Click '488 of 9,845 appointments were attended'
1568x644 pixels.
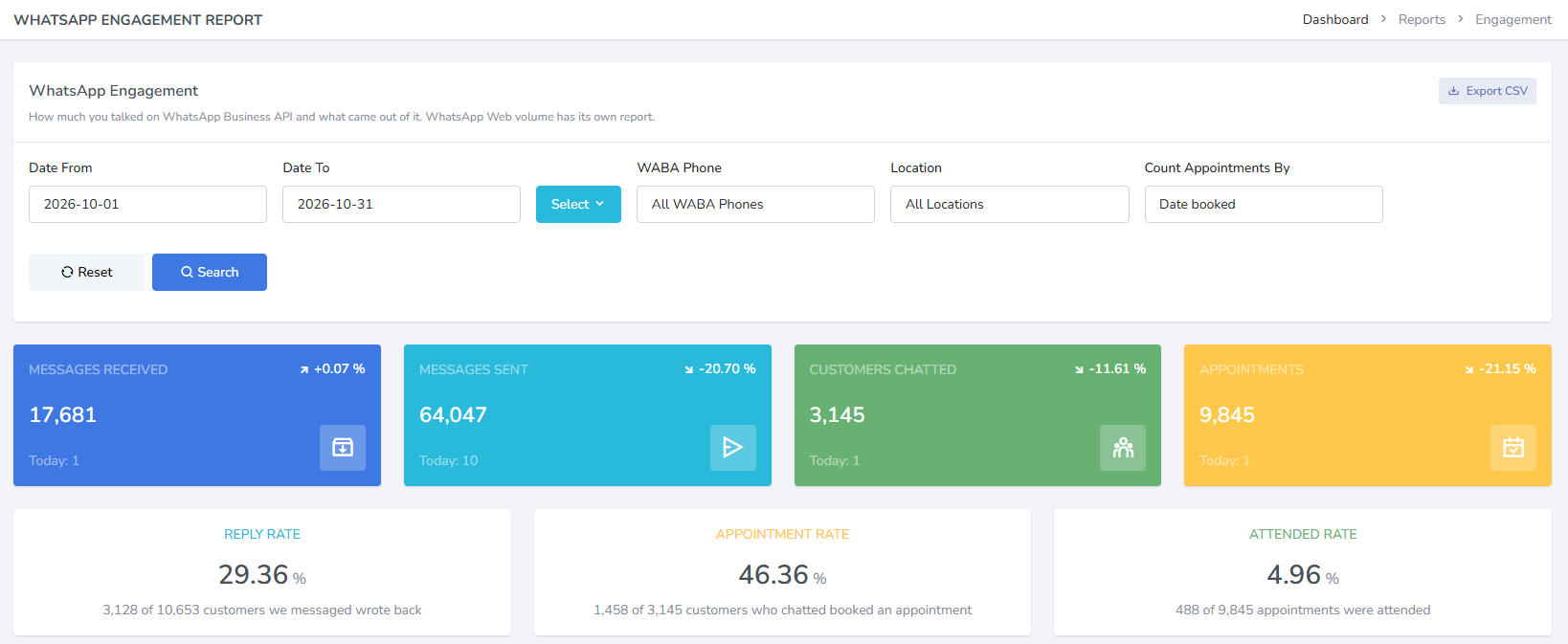(x=1303, y=610)
